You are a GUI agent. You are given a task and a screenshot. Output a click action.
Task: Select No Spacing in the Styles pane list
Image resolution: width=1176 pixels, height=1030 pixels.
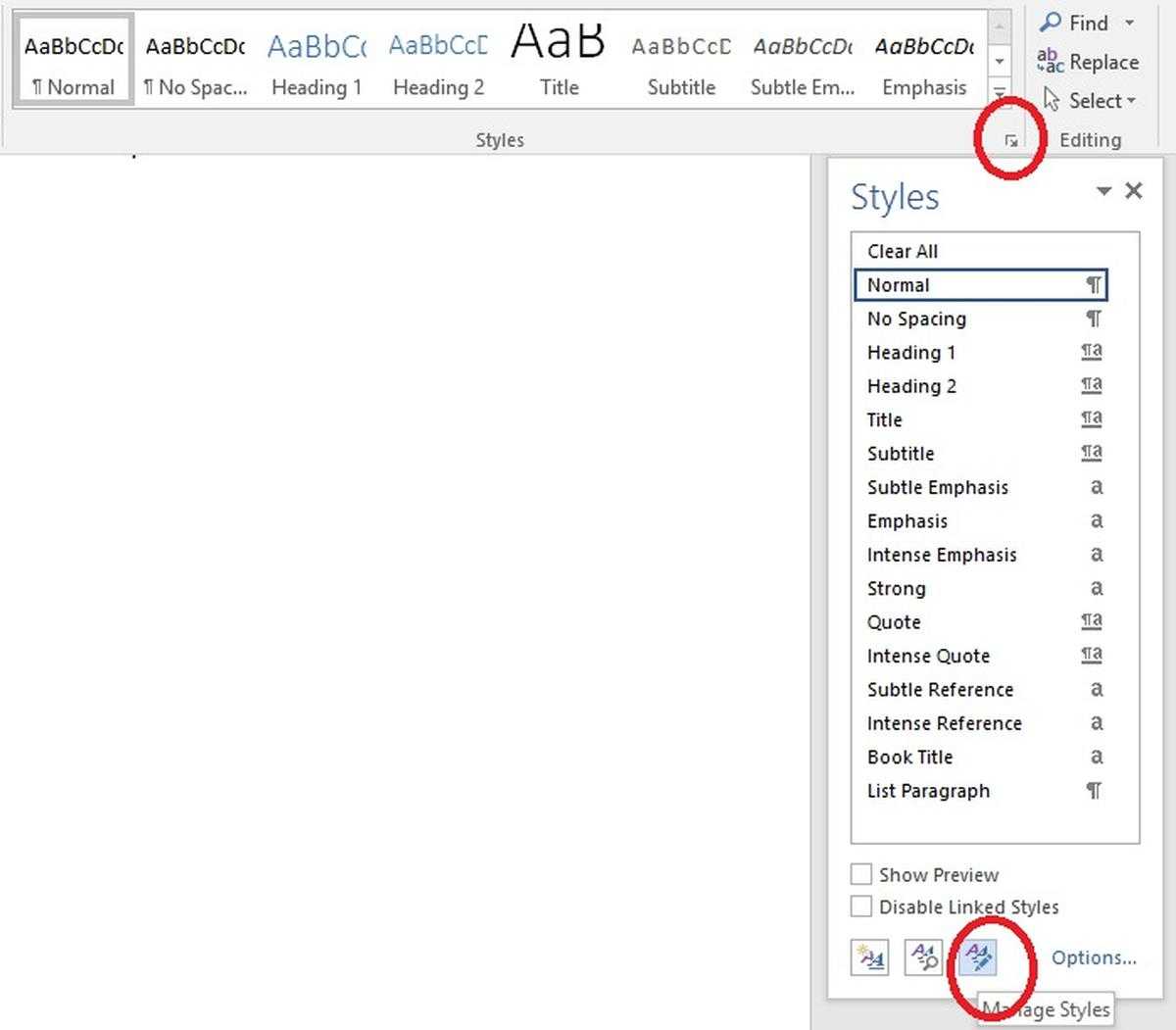(x=981, y=319)
